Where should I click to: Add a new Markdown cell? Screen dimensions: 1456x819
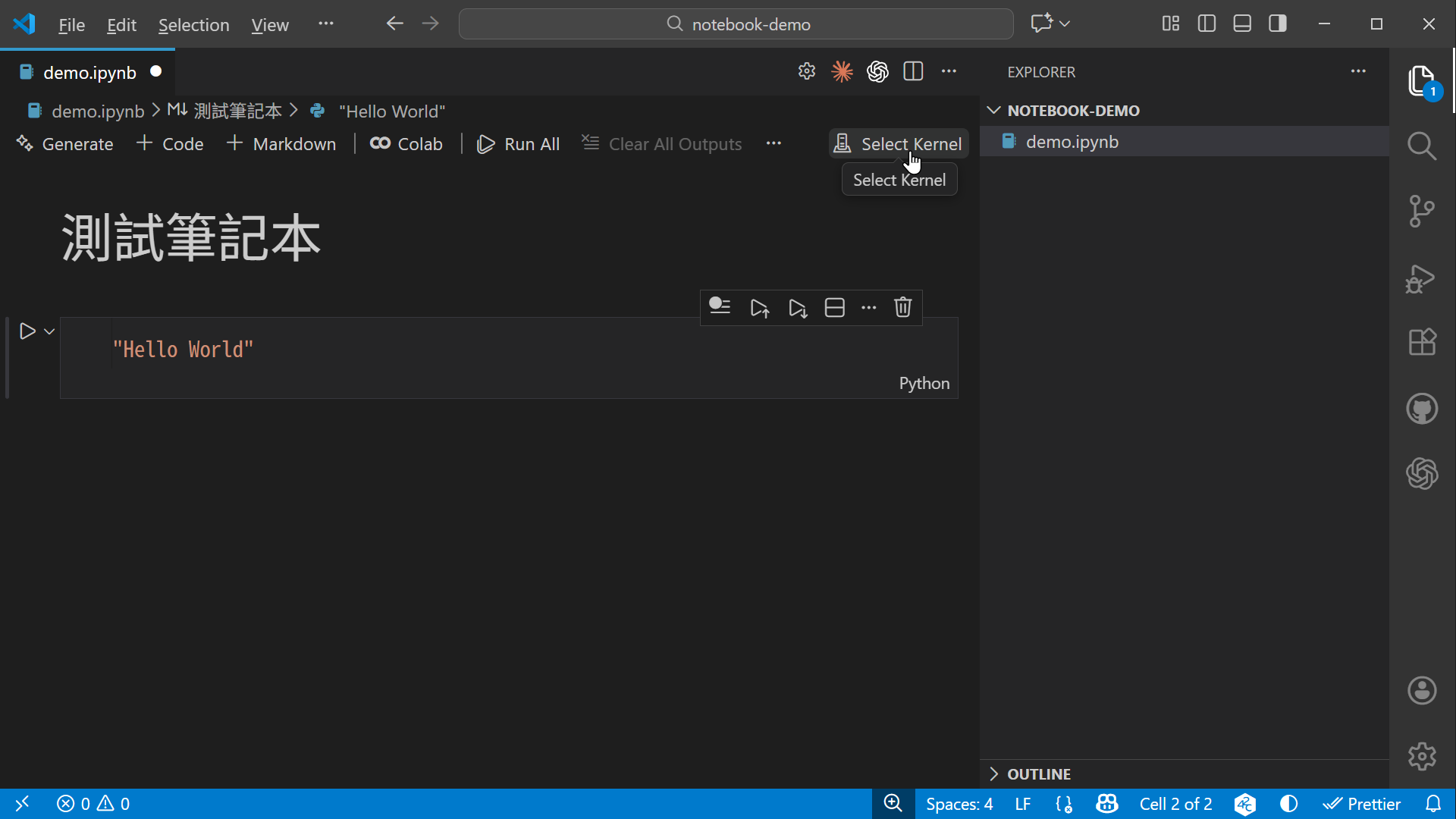click(281, 143)
